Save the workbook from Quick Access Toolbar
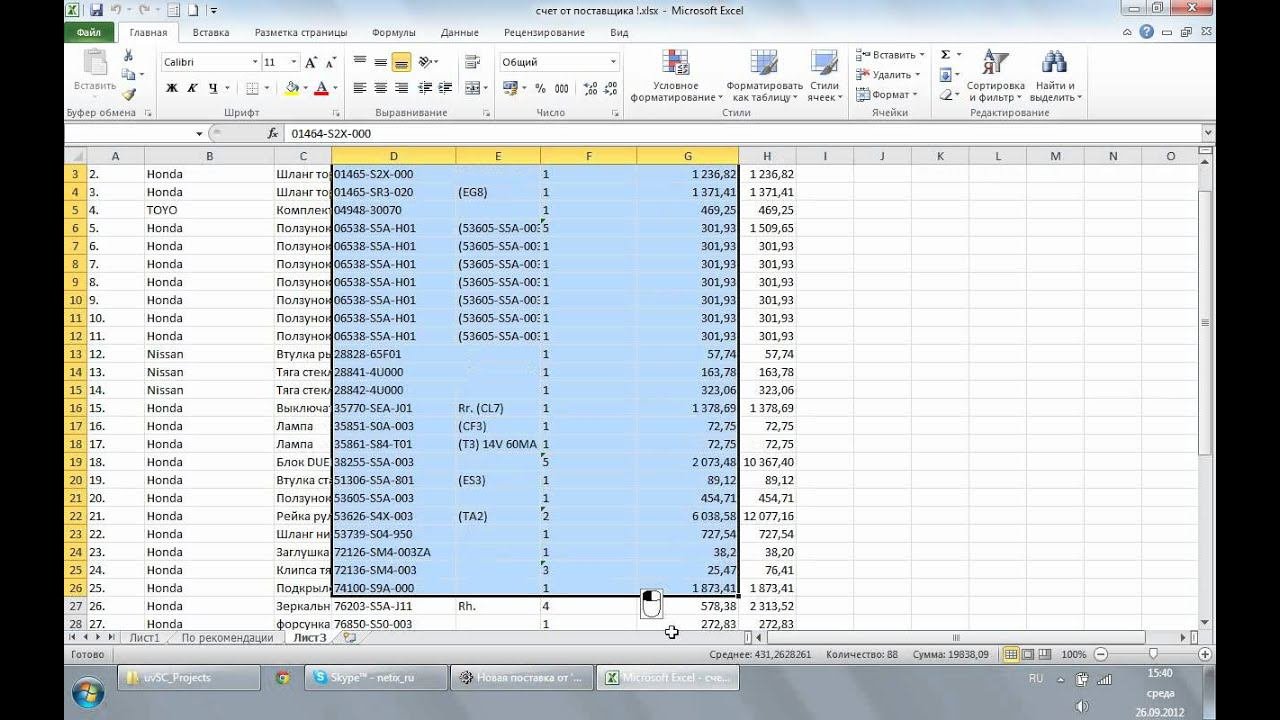 (96, 10)
